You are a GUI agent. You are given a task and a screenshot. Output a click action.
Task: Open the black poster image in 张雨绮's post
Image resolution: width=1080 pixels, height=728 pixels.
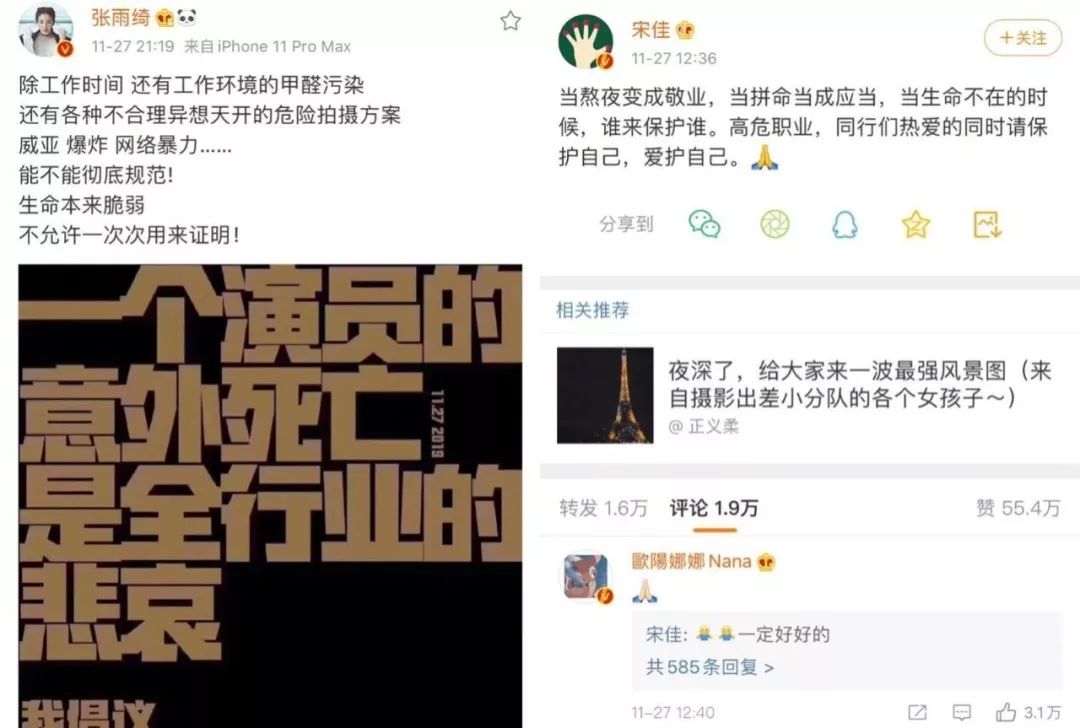(270, 496)
